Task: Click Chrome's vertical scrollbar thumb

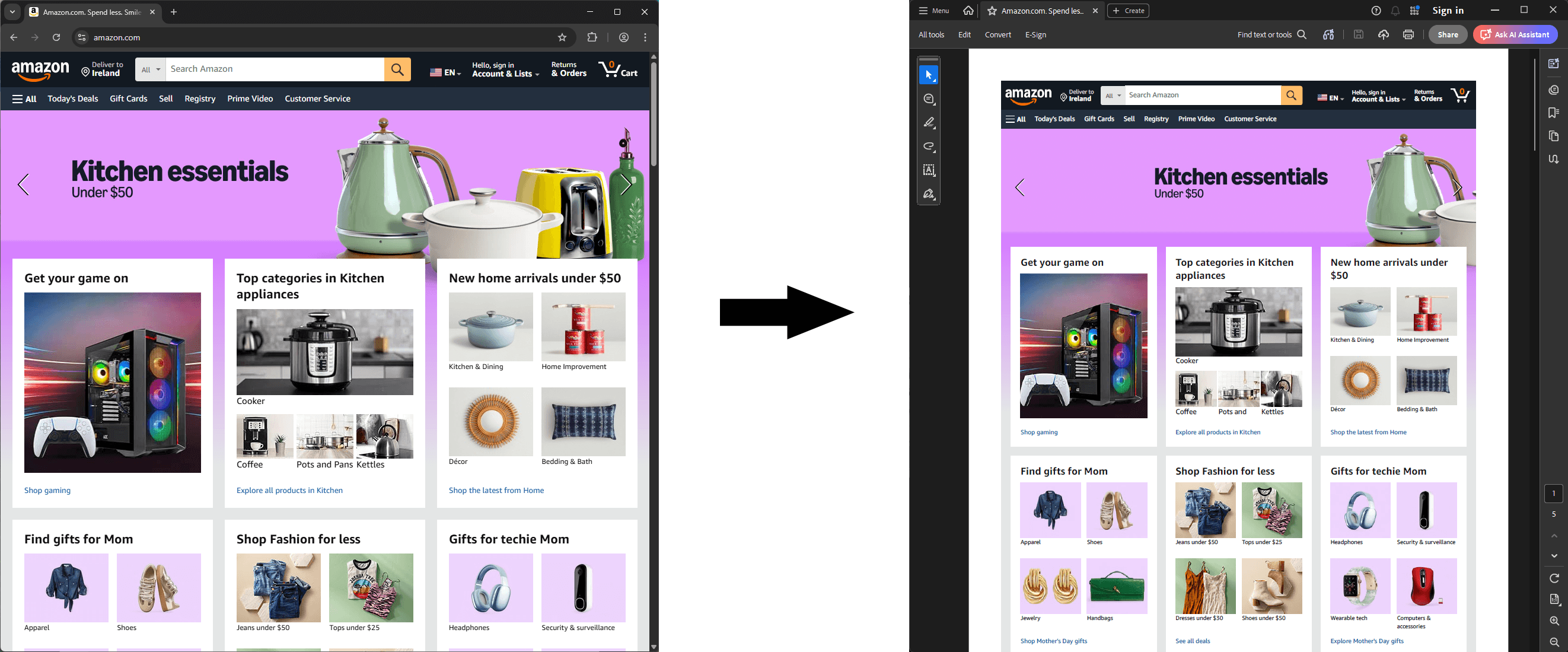Action: [x=654, y=114]
